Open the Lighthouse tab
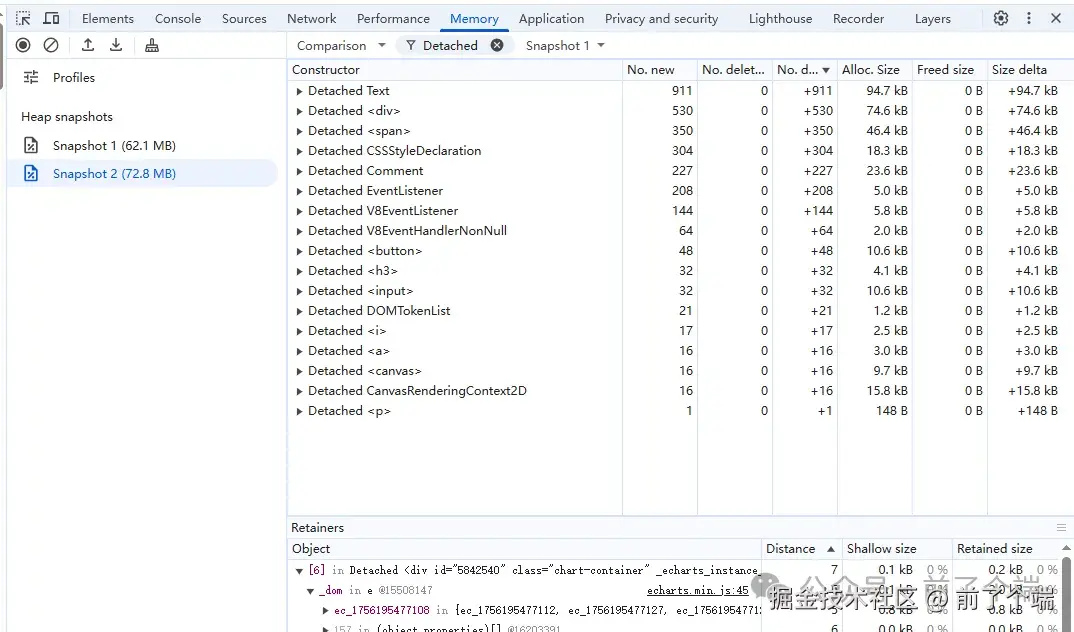 pos(780,18)
